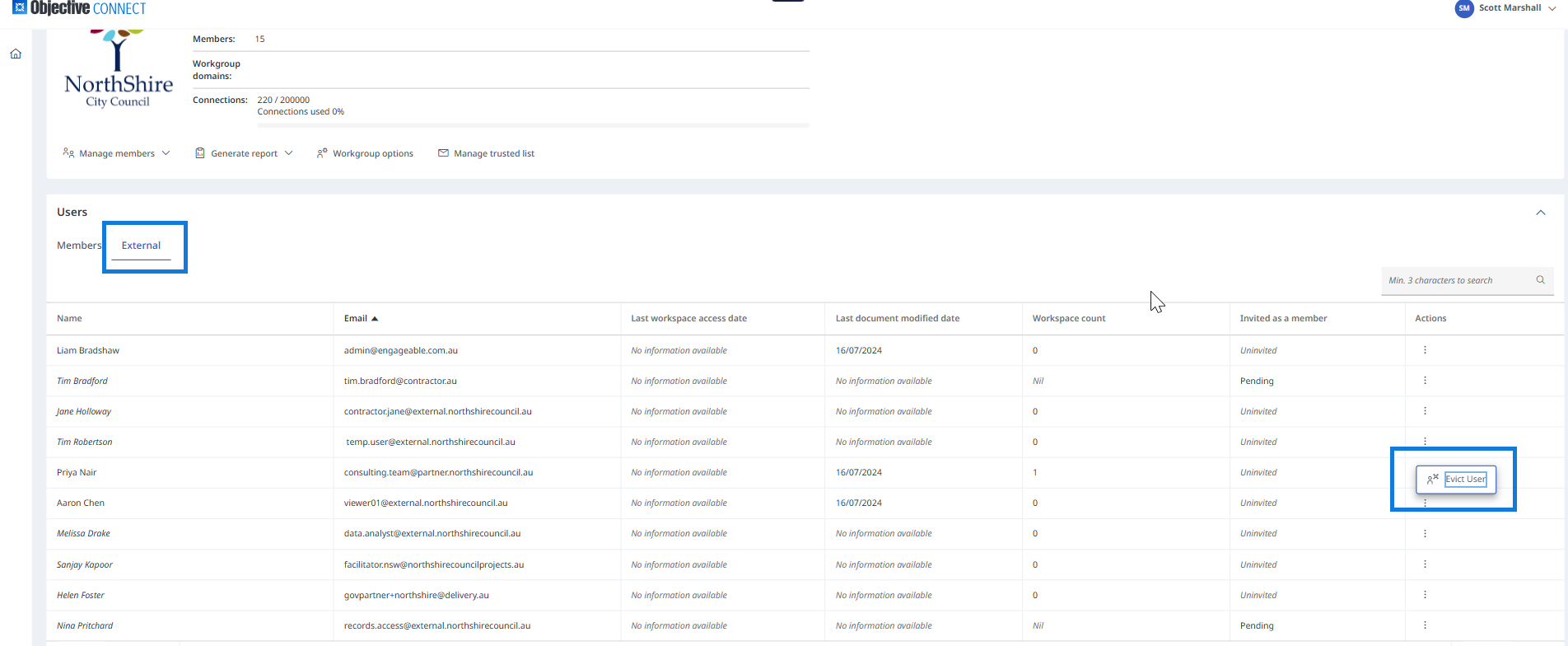Click the user search input field
Viewport: 1568px width, 646px height.
1456,281
